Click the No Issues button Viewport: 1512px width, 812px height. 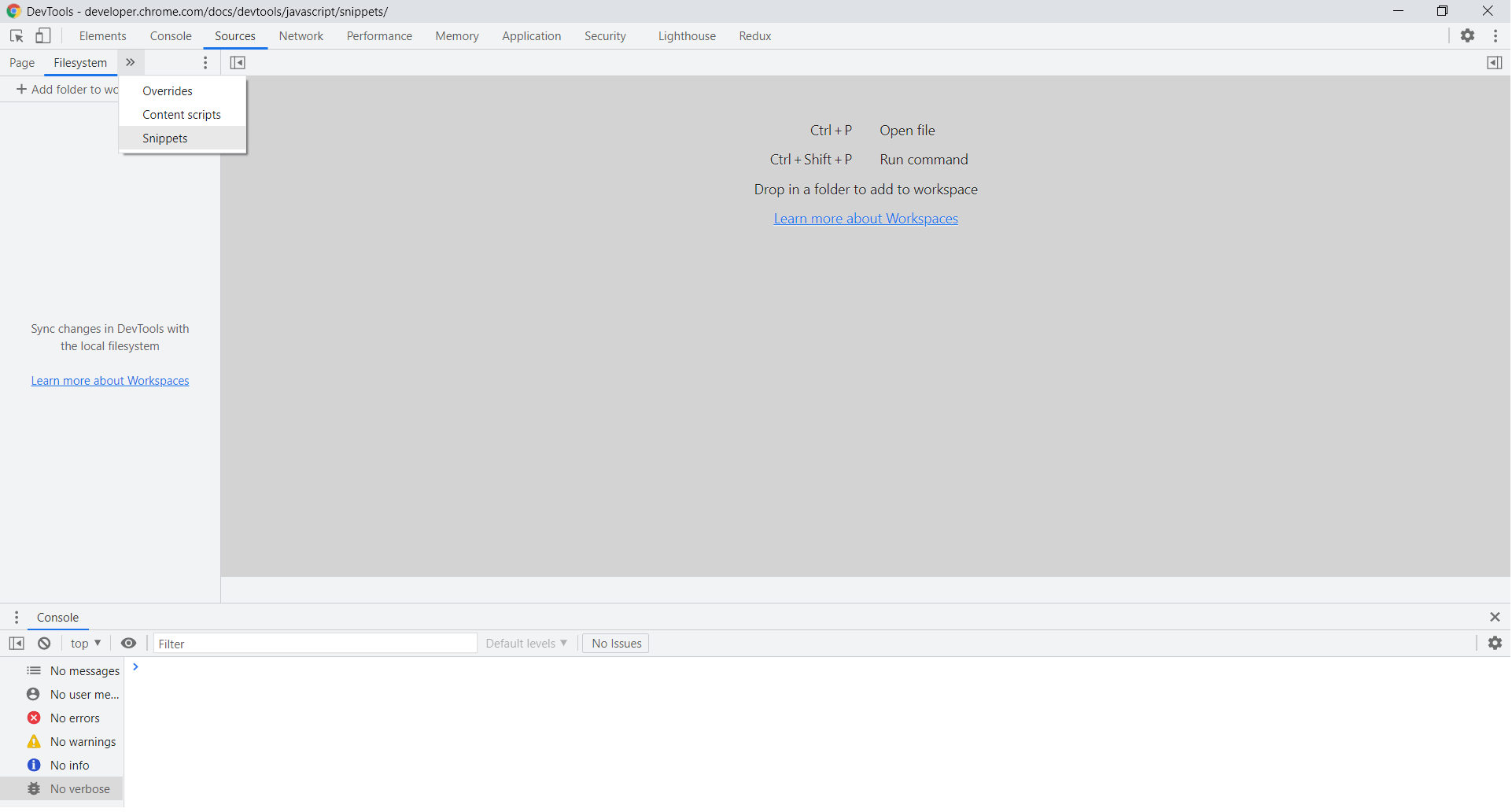[x=615, y=643]
